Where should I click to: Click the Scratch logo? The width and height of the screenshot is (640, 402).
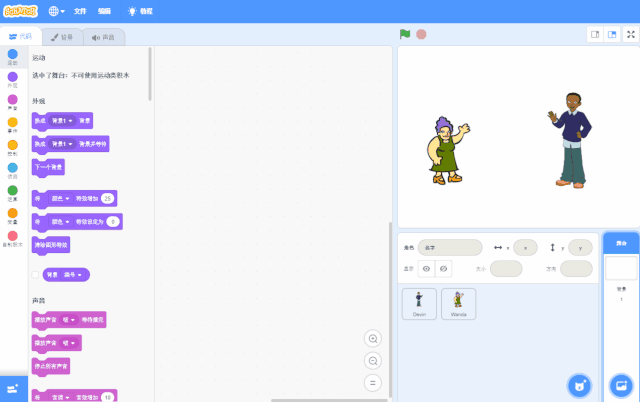tap(20, 11)
